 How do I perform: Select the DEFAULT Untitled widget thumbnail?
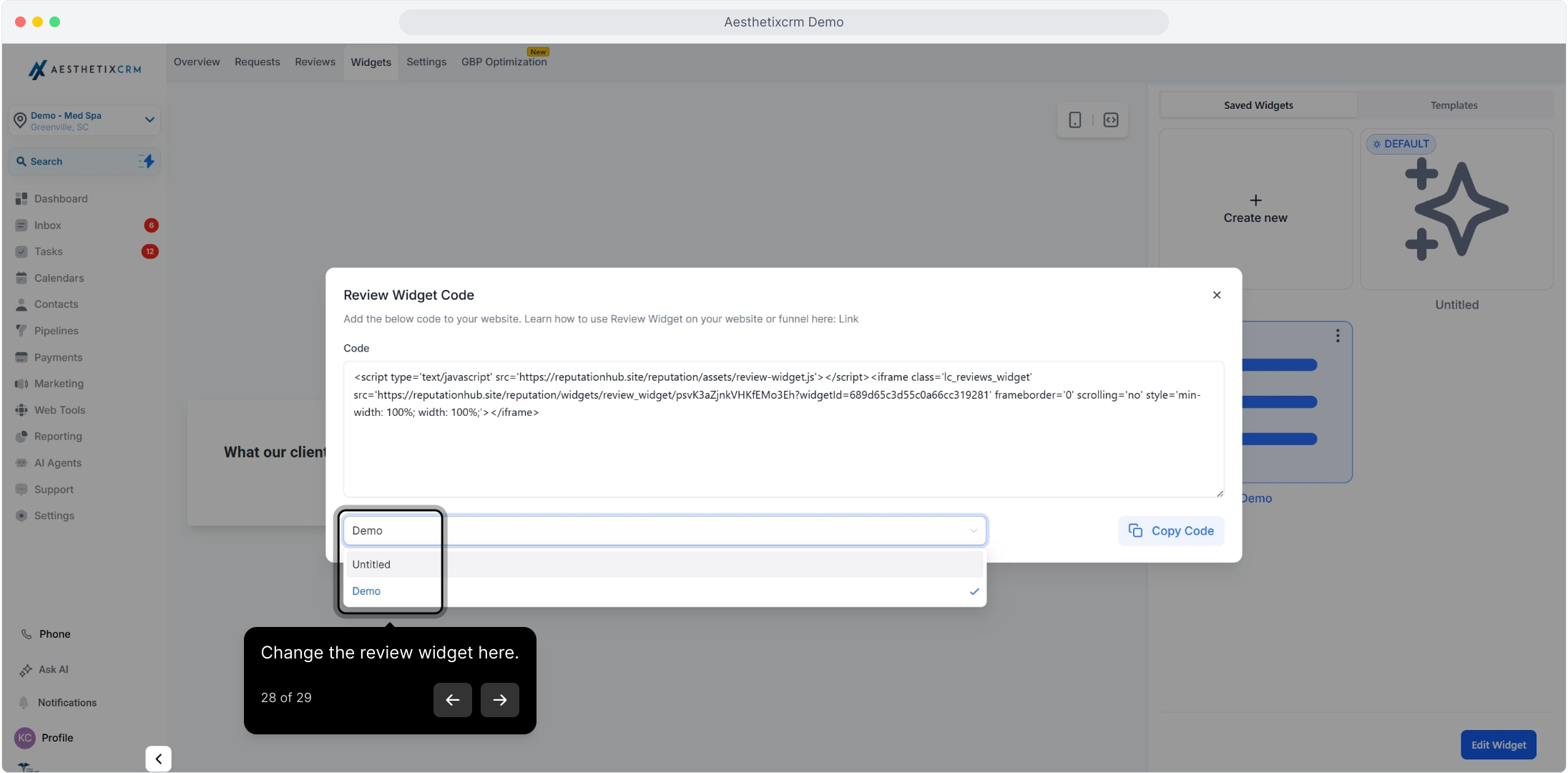[1456, 209]
